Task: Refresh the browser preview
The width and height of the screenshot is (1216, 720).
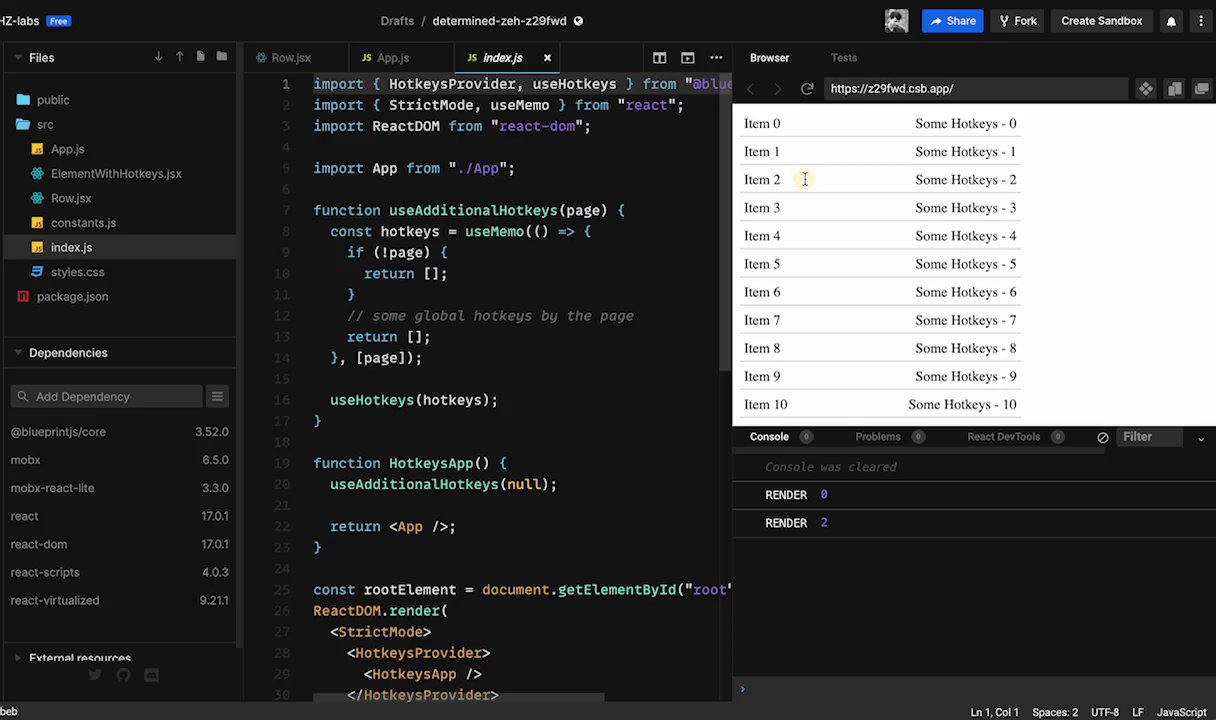Action: pos(807,89)
